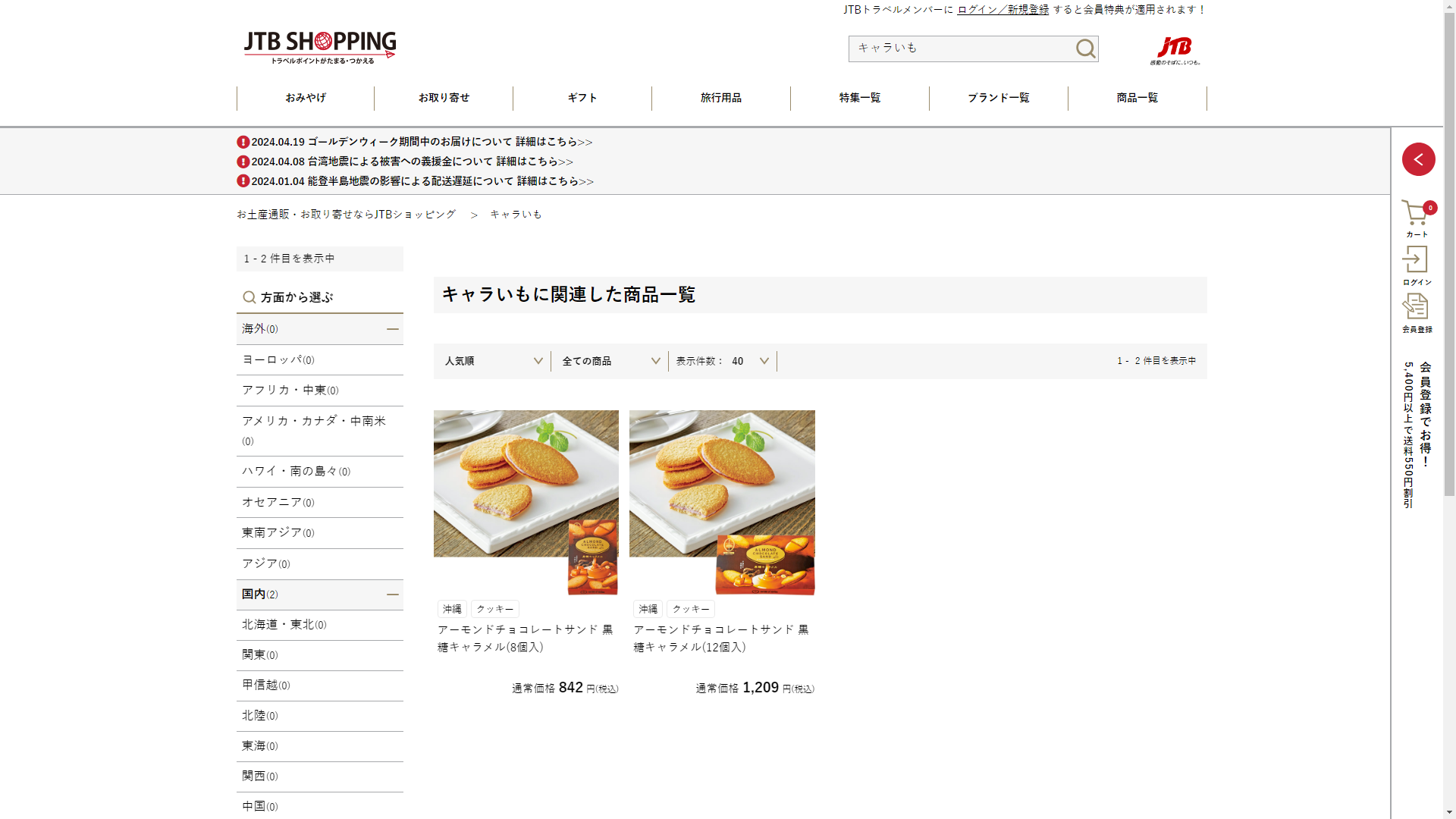The width and height of the screenshot is (1456, 819).
Task: Collapse the 国内 region section
Action: (392, 595)
